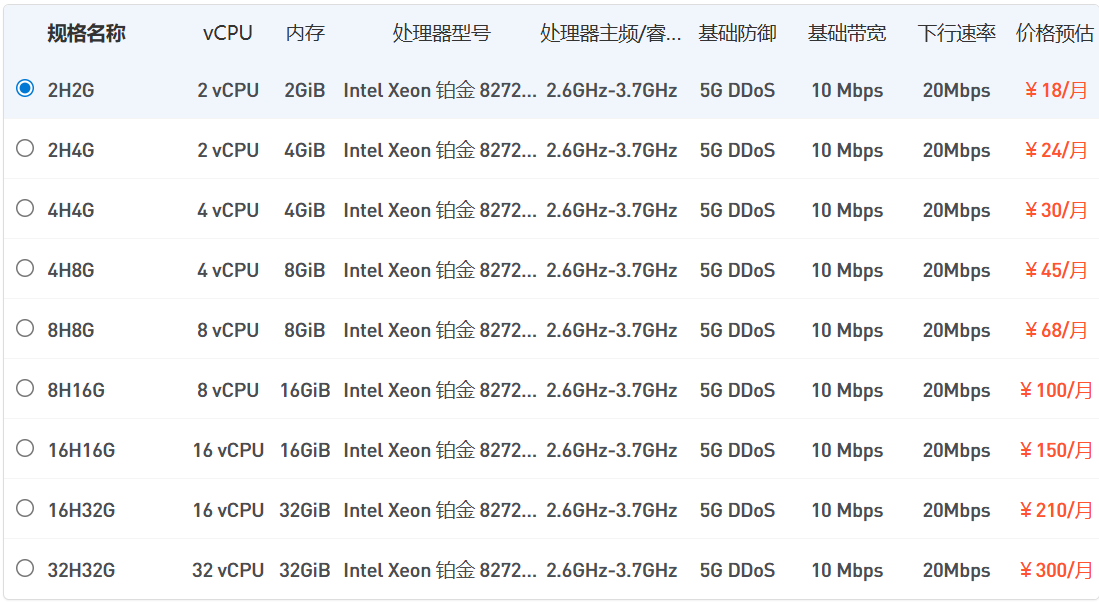Image resolution: width=1099 pixels, height=603 pixels.
Task: Click the ¥300/月 price
Action: click(1056, 570)
